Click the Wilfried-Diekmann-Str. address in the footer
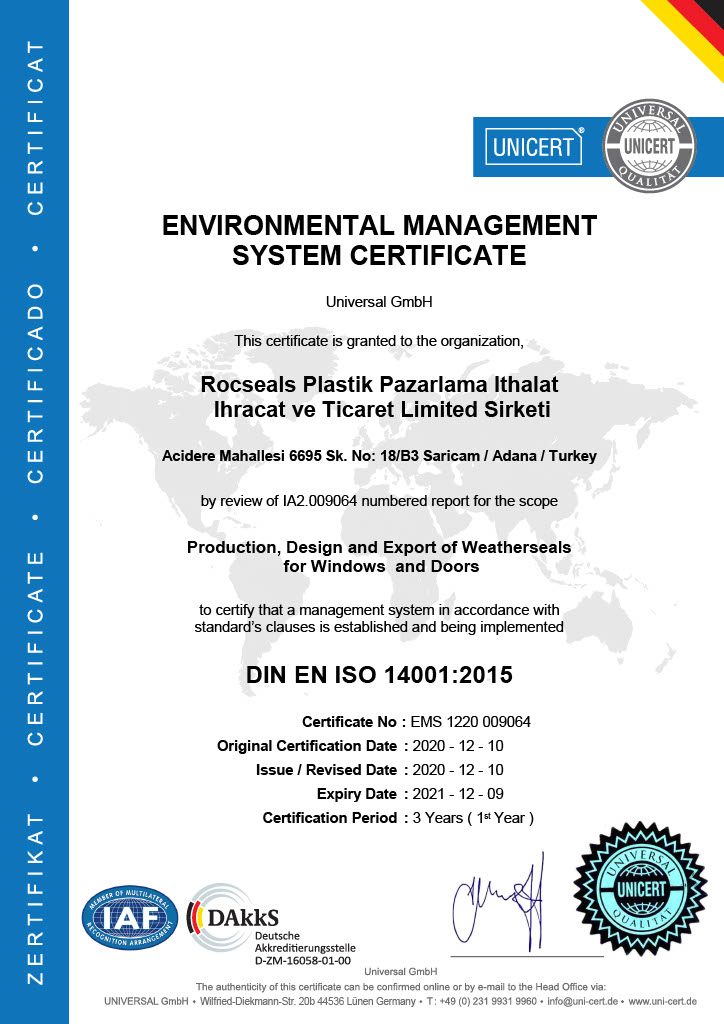Image resolution: width=724 pixels, height=1024 pixels. (307, 1001)
